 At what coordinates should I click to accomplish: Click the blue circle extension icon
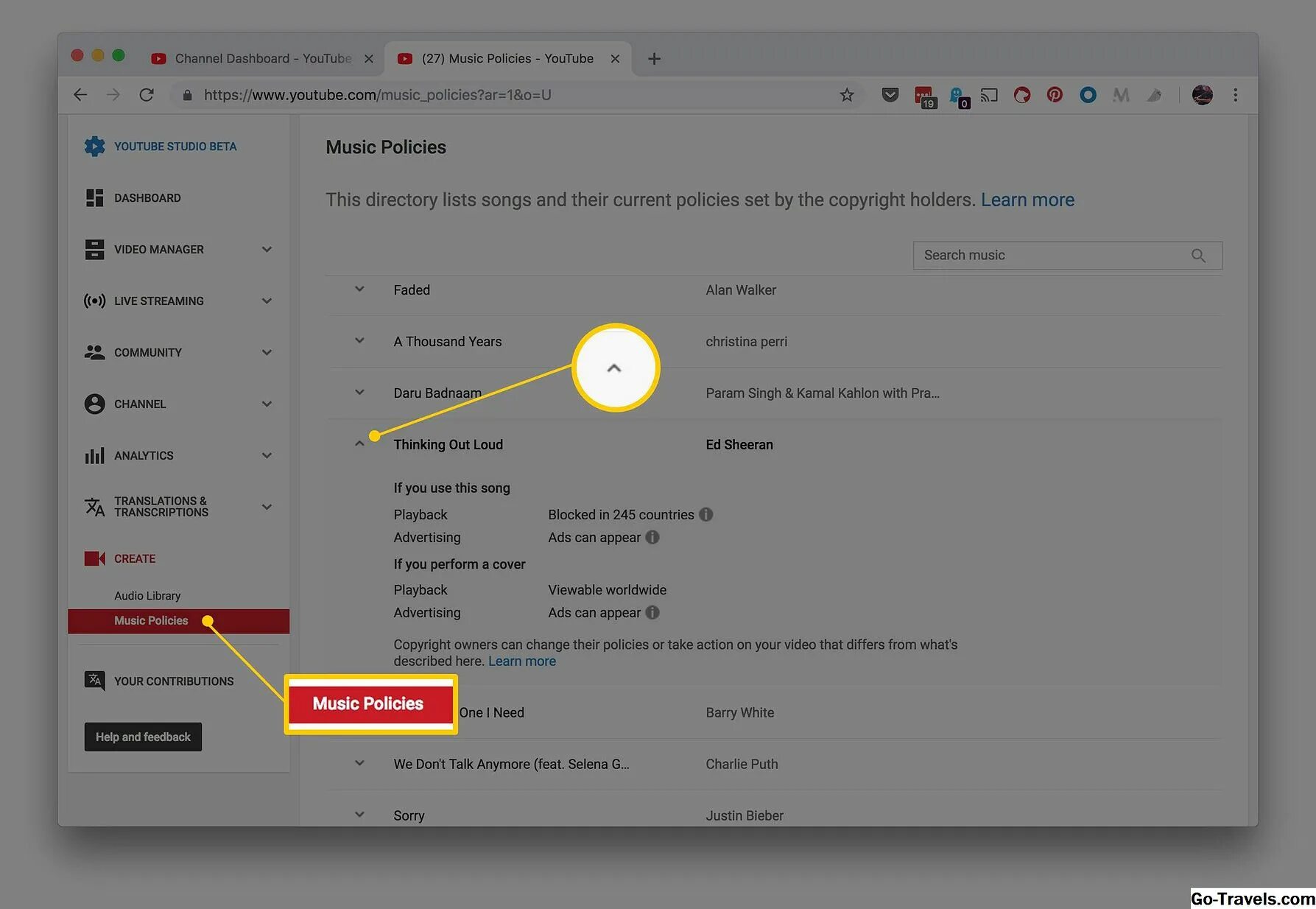click(x=1088, y=94)
